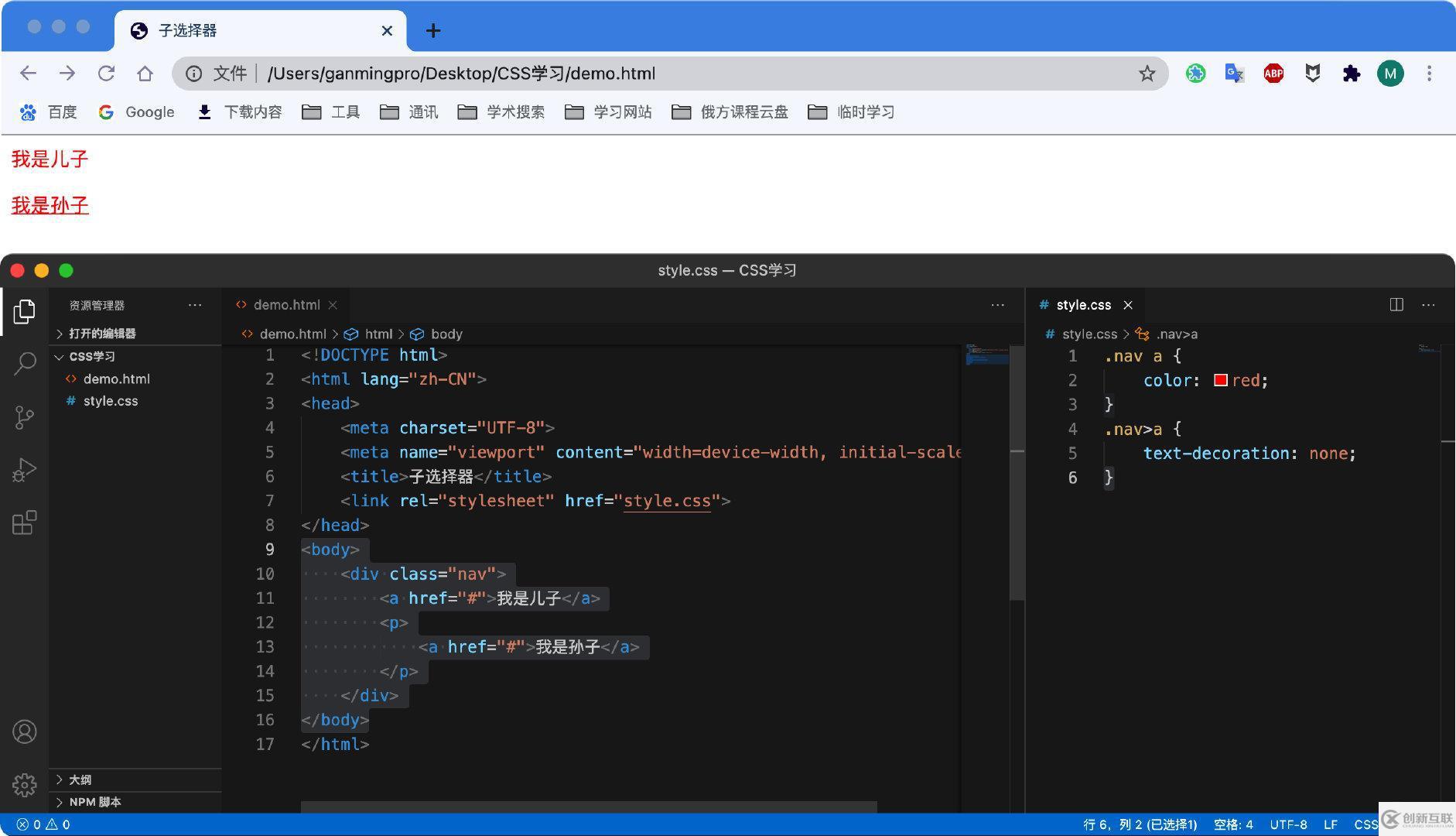Screen dimensions: 1456x836
Task: Go back in the Chrome browser
Action: coord(29,74)
